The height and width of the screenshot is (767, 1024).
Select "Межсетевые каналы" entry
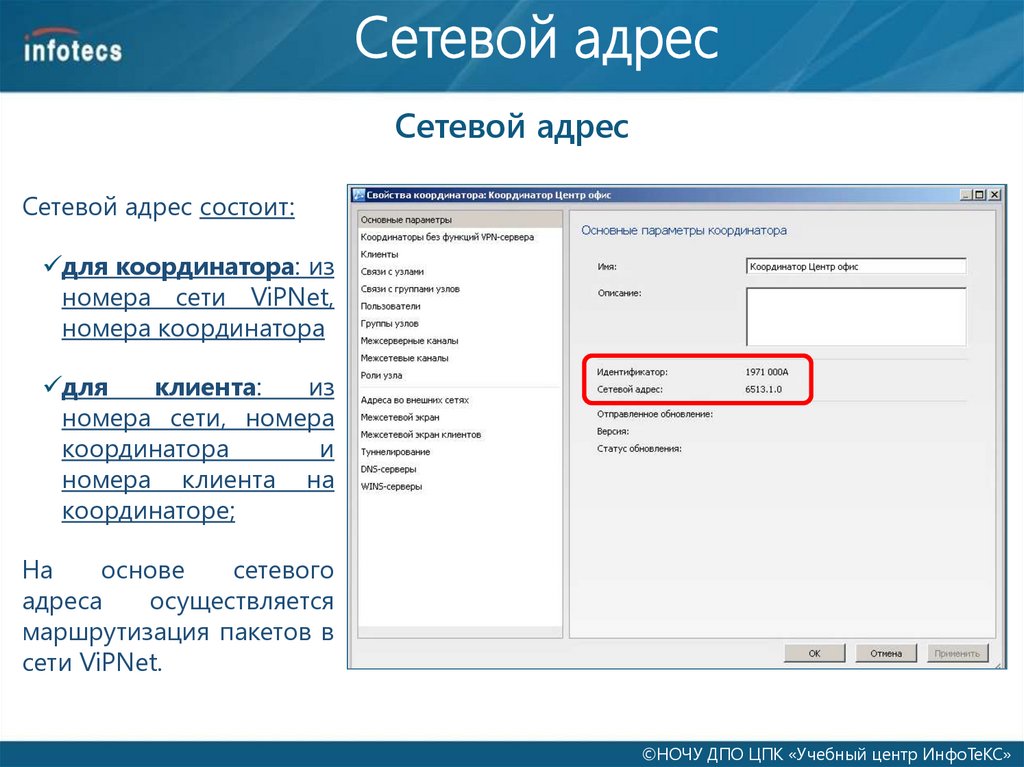[x=405, y=358]
